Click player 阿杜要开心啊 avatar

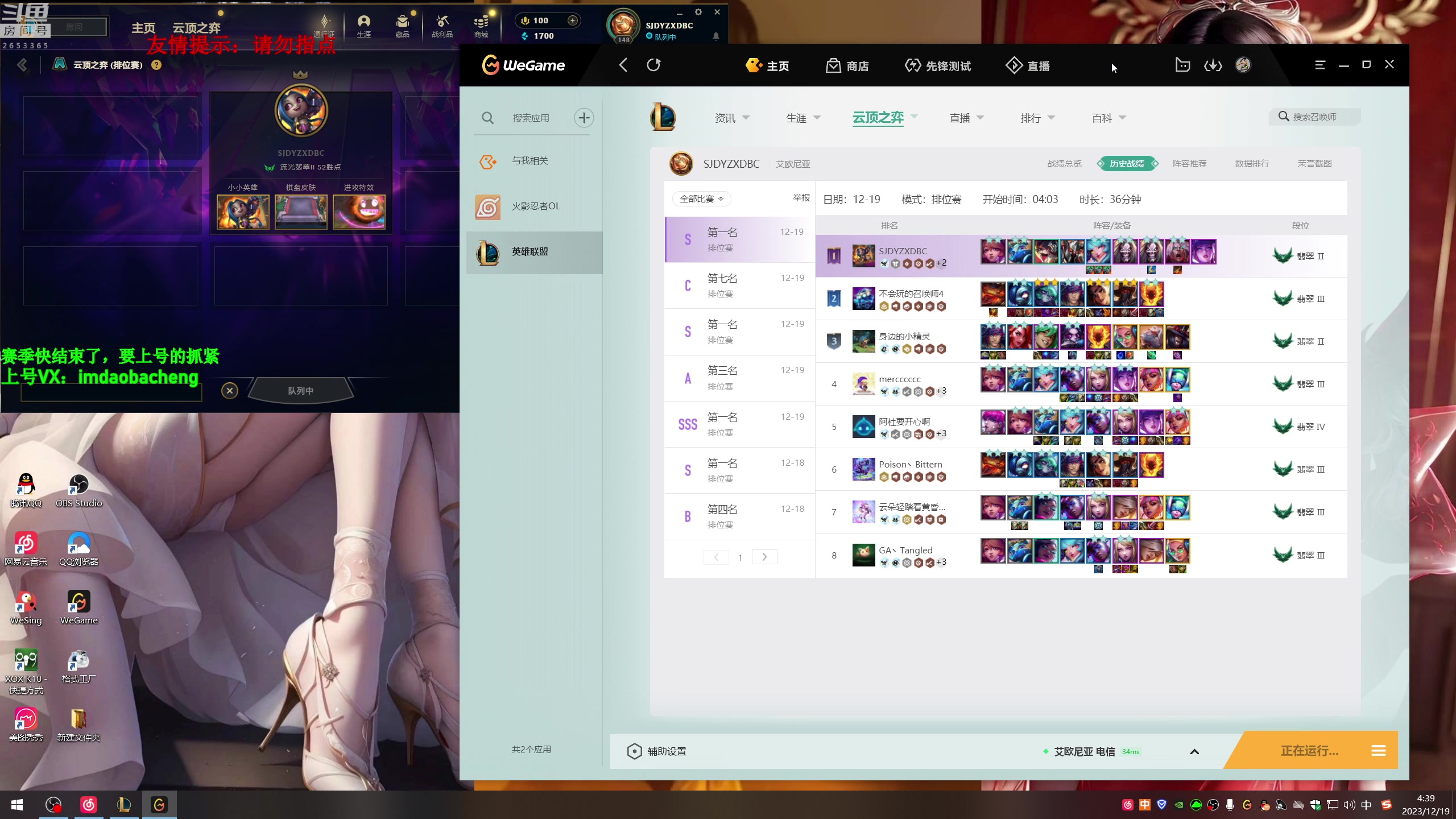863,427
